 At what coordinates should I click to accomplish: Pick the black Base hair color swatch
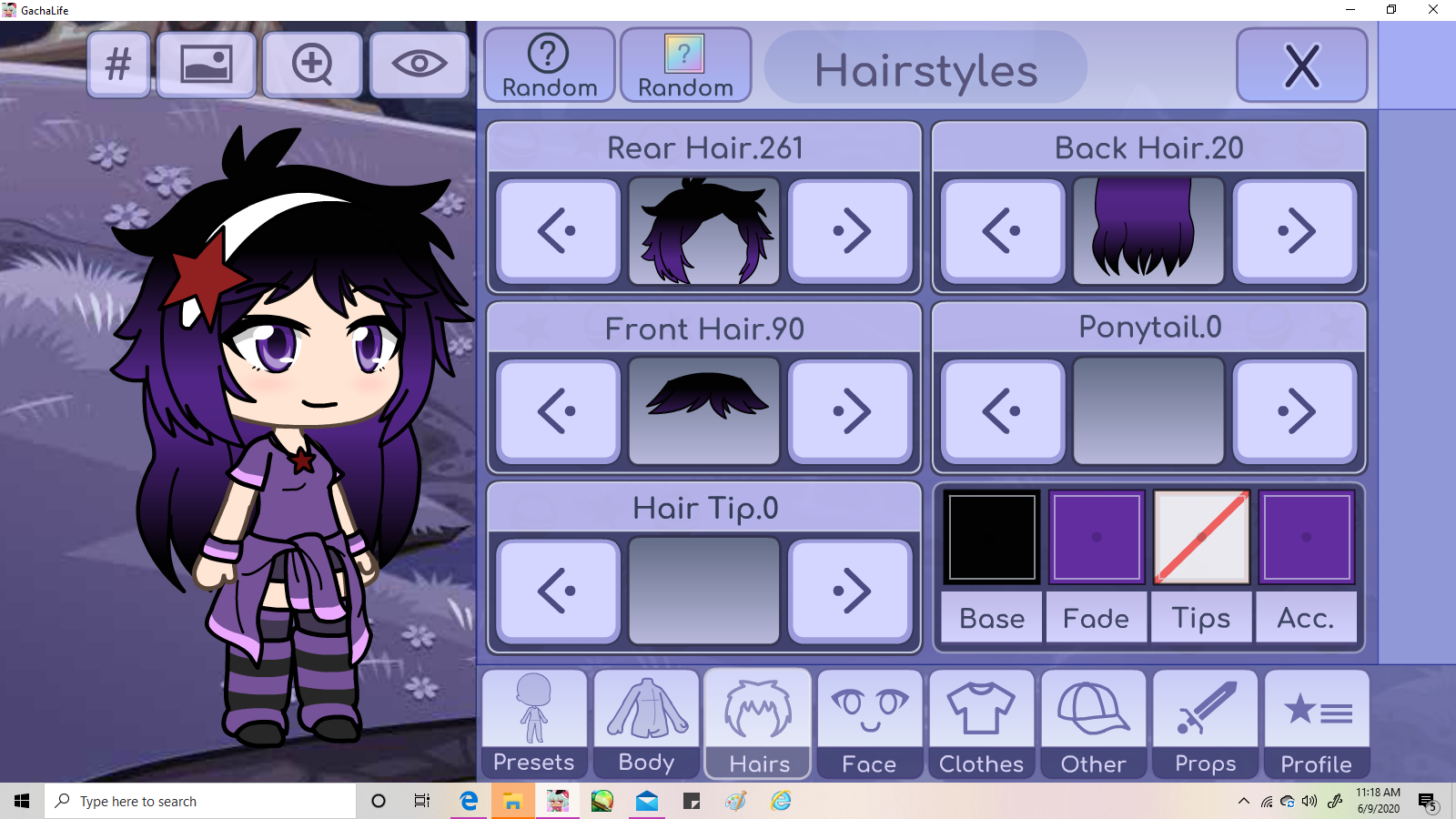[991, 537]
